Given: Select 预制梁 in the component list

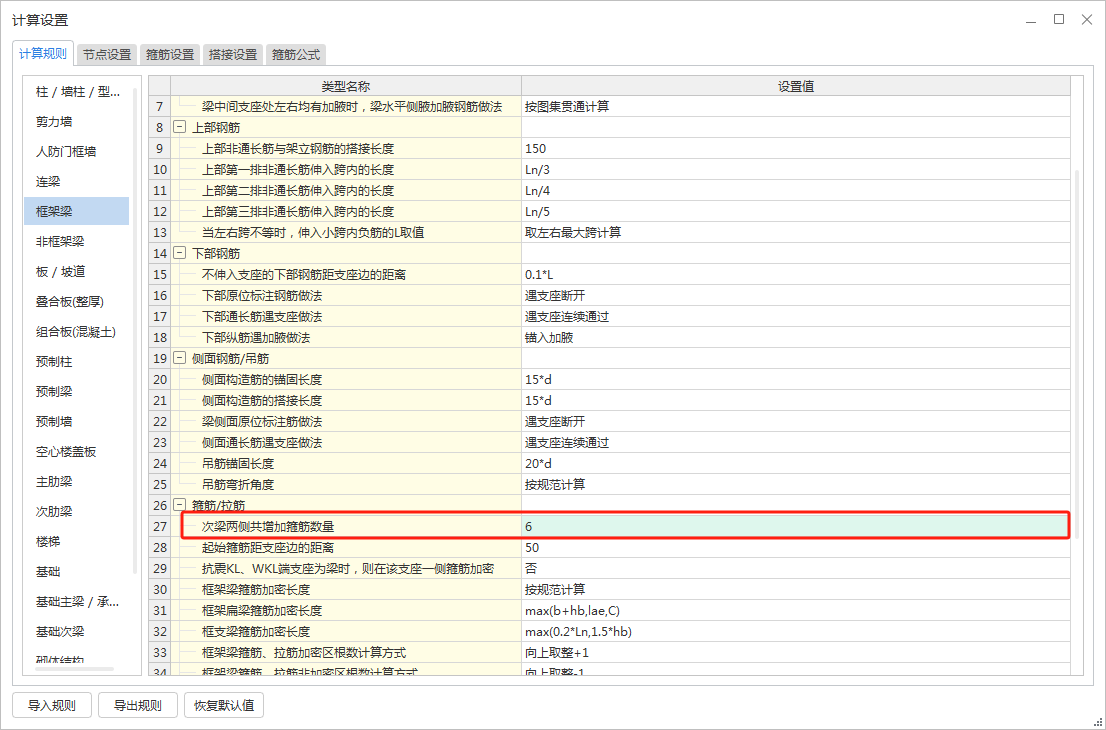Looking at the screenshot, I should 77,391.
